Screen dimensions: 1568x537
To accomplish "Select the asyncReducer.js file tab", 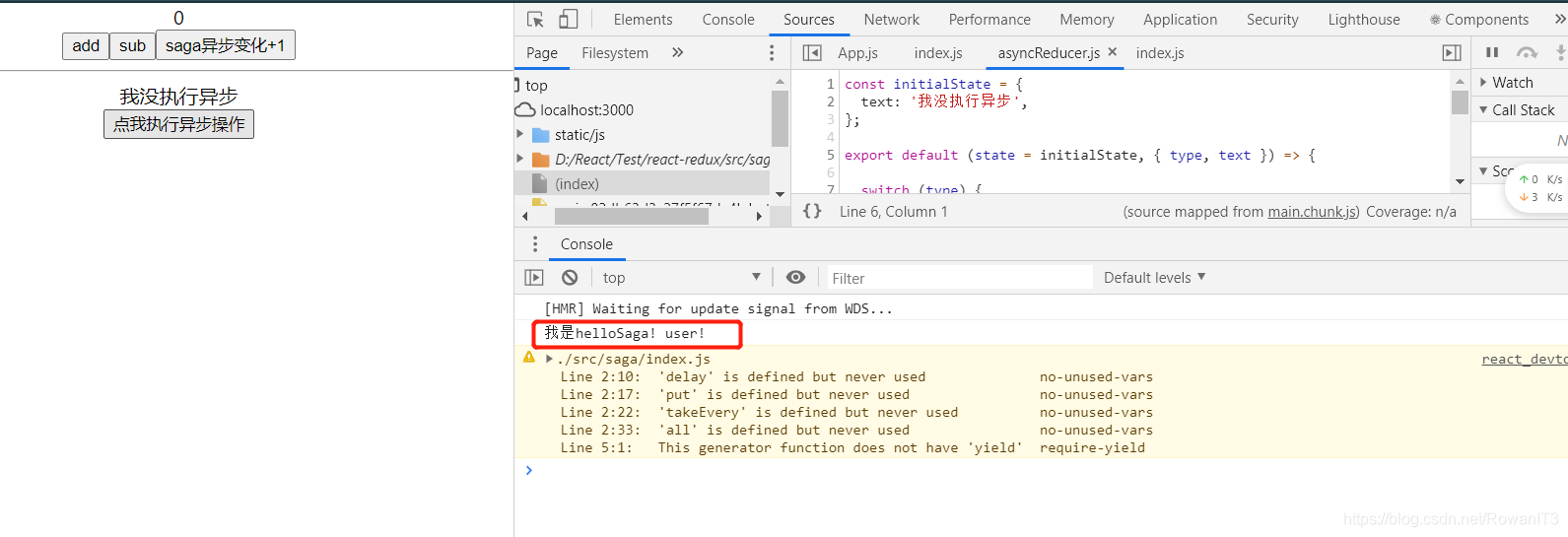I will (1049, 52).
